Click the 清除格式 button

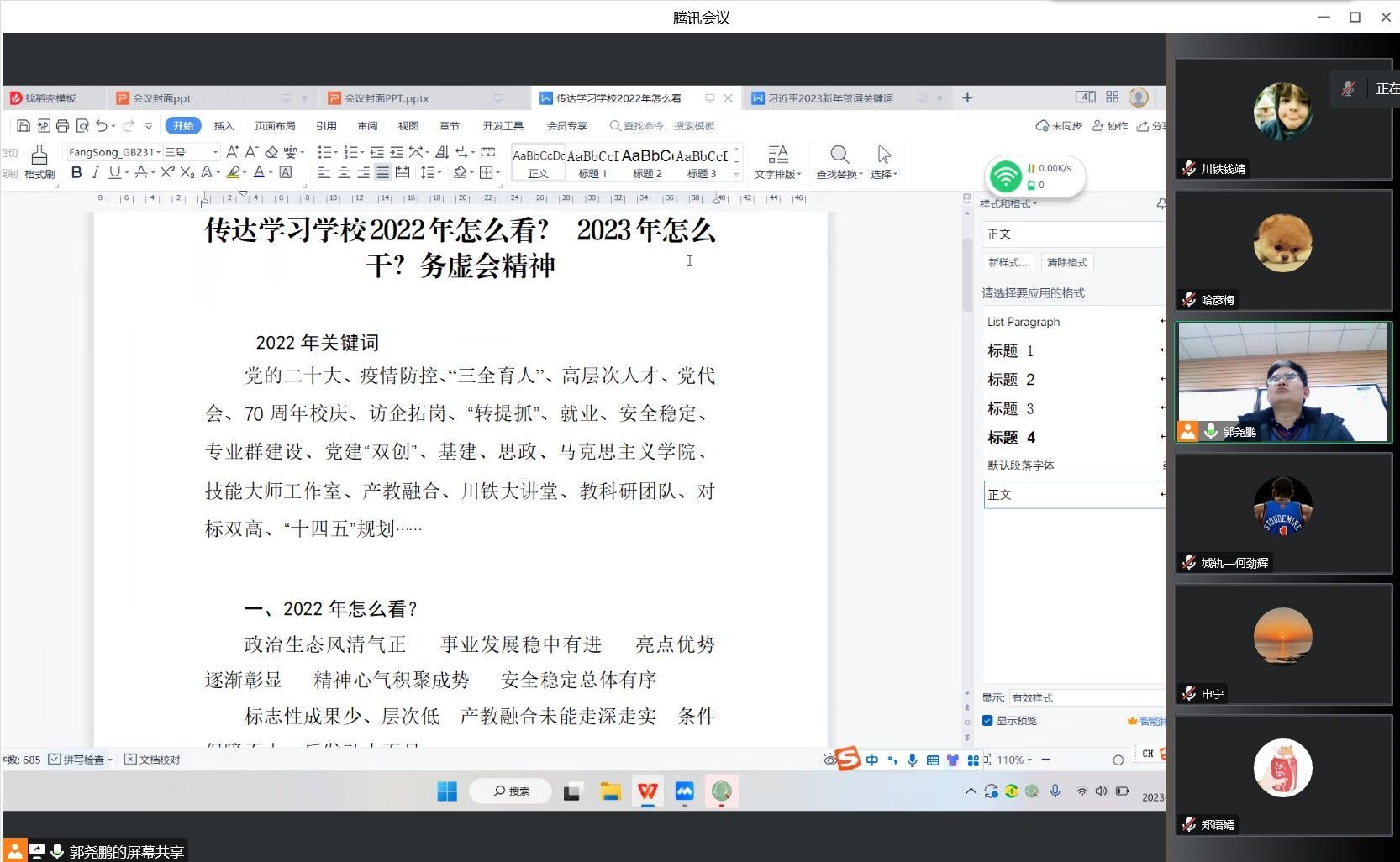[x=1066, y=262]
